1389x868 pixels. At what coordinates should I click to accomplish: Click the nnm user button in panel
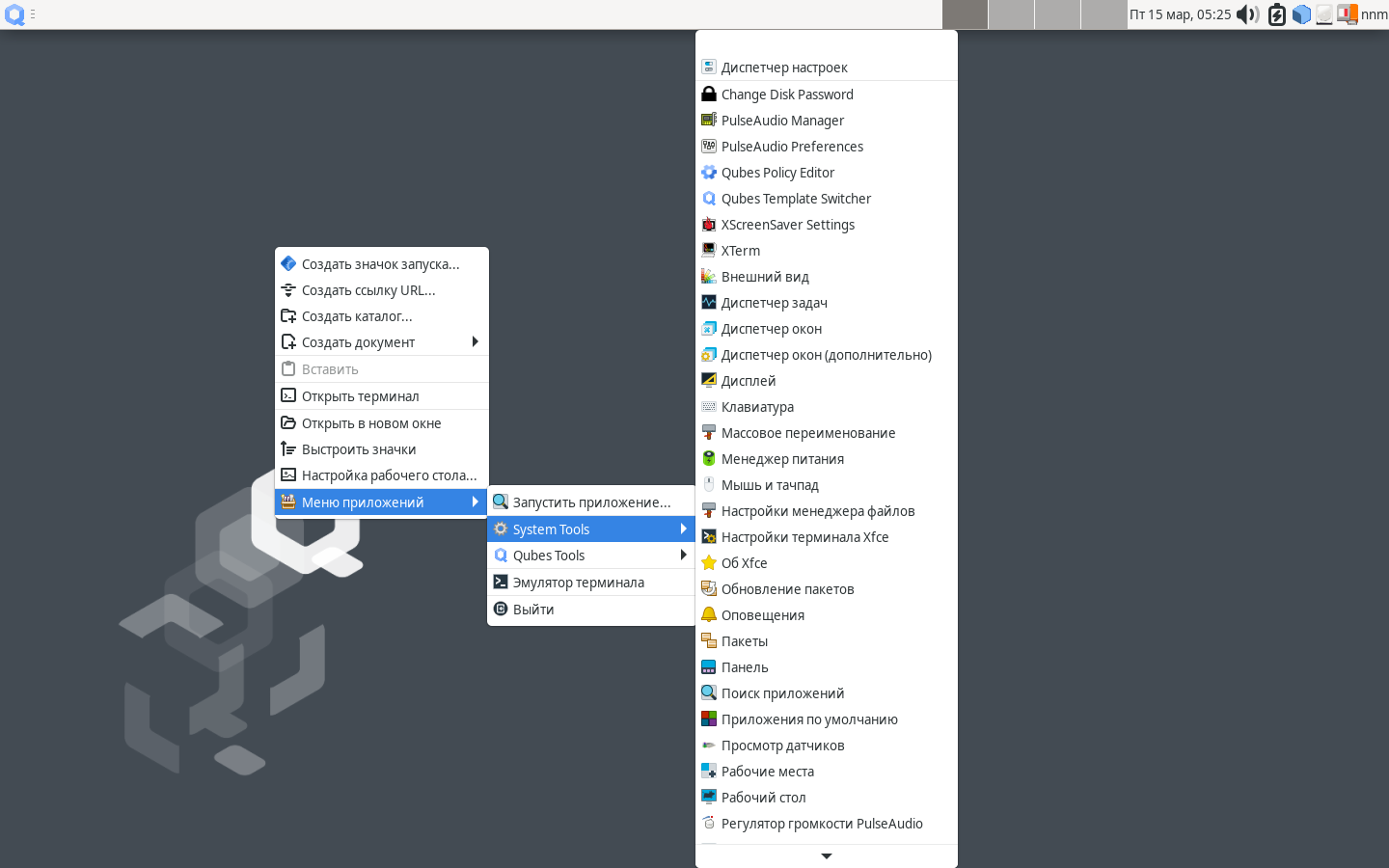(x=1374, y=14)
